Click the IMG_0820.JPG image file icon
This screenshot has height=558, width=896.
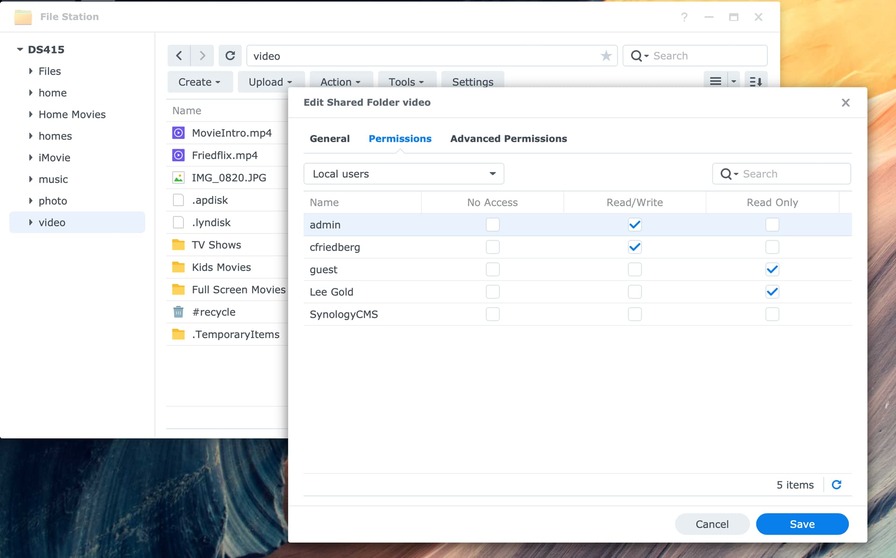(178, 177)
